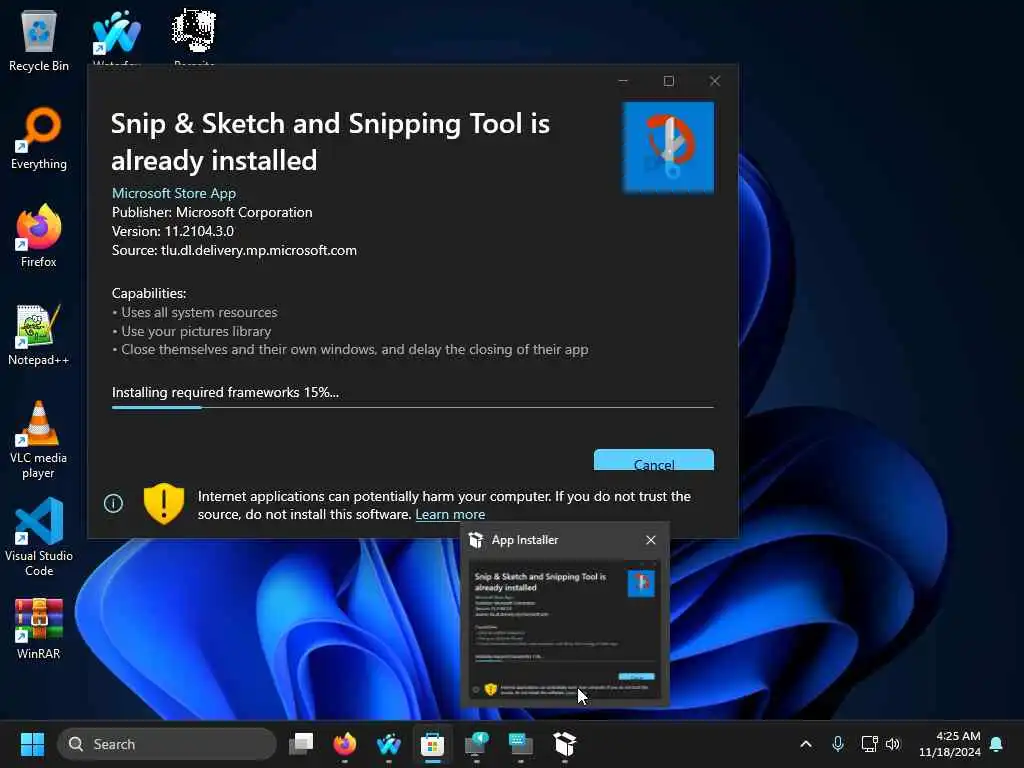This screenshot has height=768, width=1024.
Task: Click the 'Version: 11.2104.3.0' text
Action: (172, 231)
